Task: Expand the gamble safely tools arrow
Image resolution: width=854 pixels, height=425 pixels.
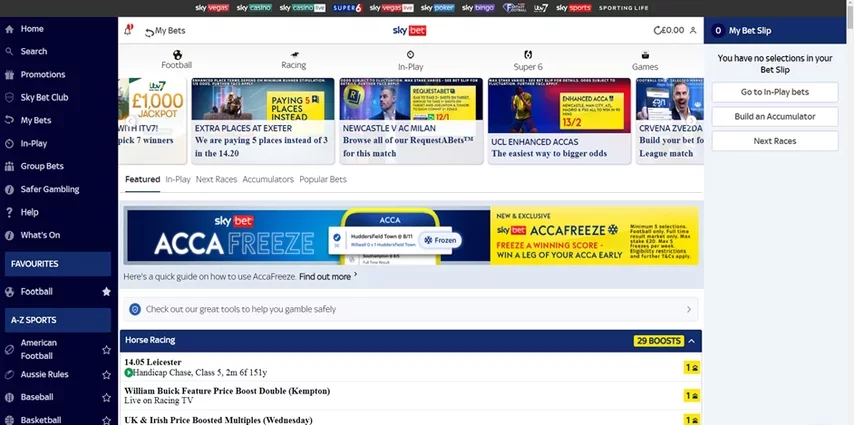Action: 688,309
